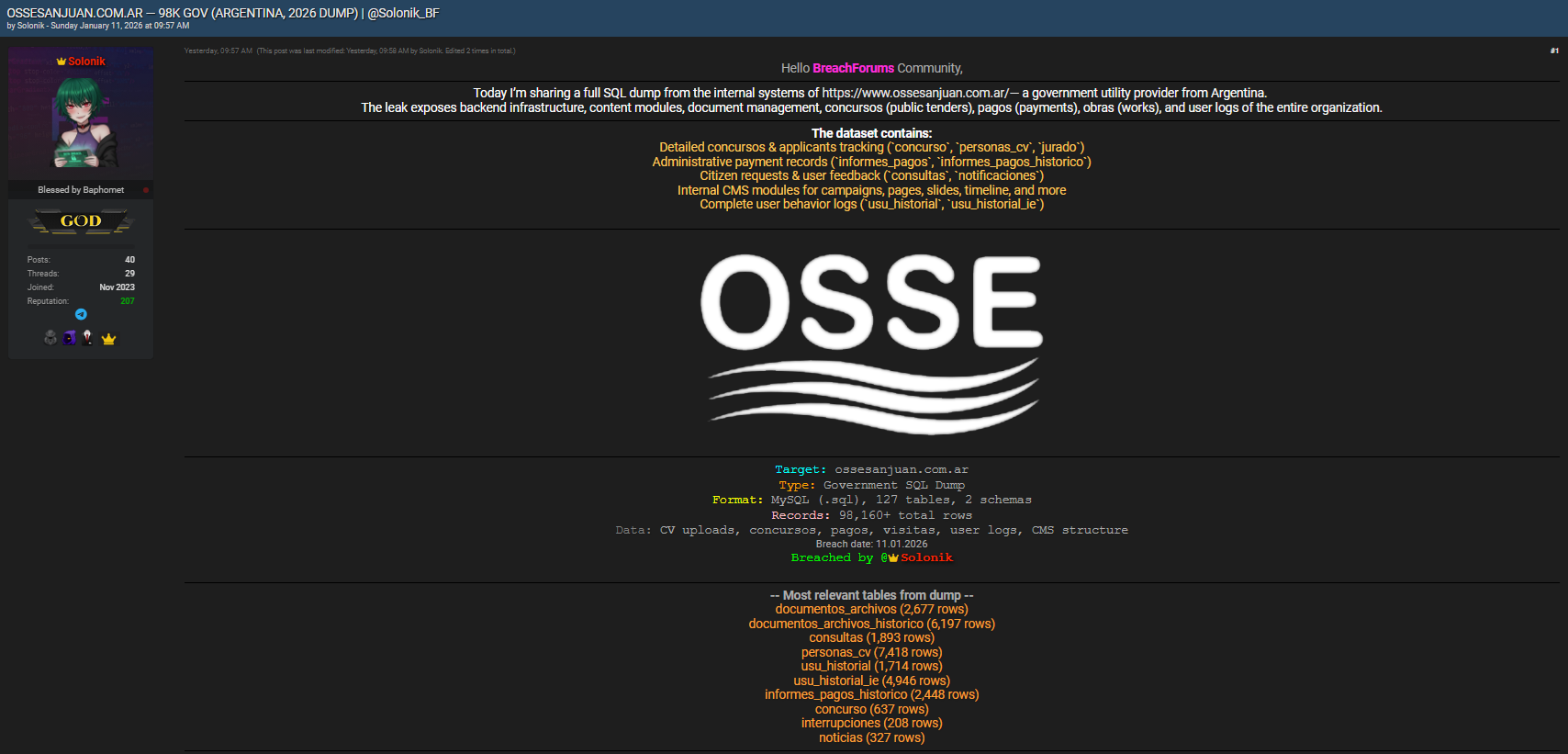Click the Joined date Nov 2023
Viewport: 1568px width, 754px height.
117,287
